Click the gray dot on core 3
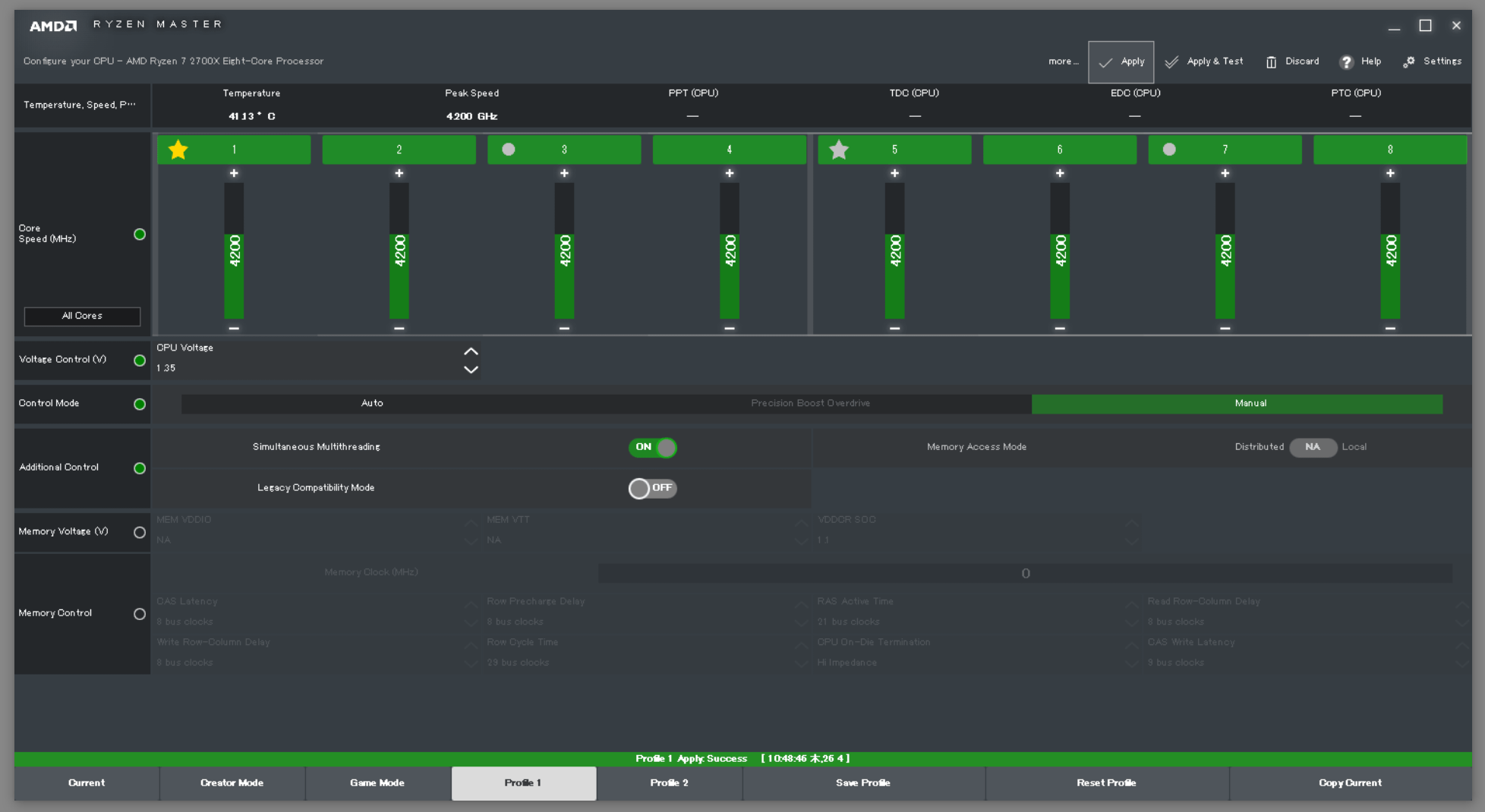Screen dimensions: 1485x812 [x=508, y=149]
